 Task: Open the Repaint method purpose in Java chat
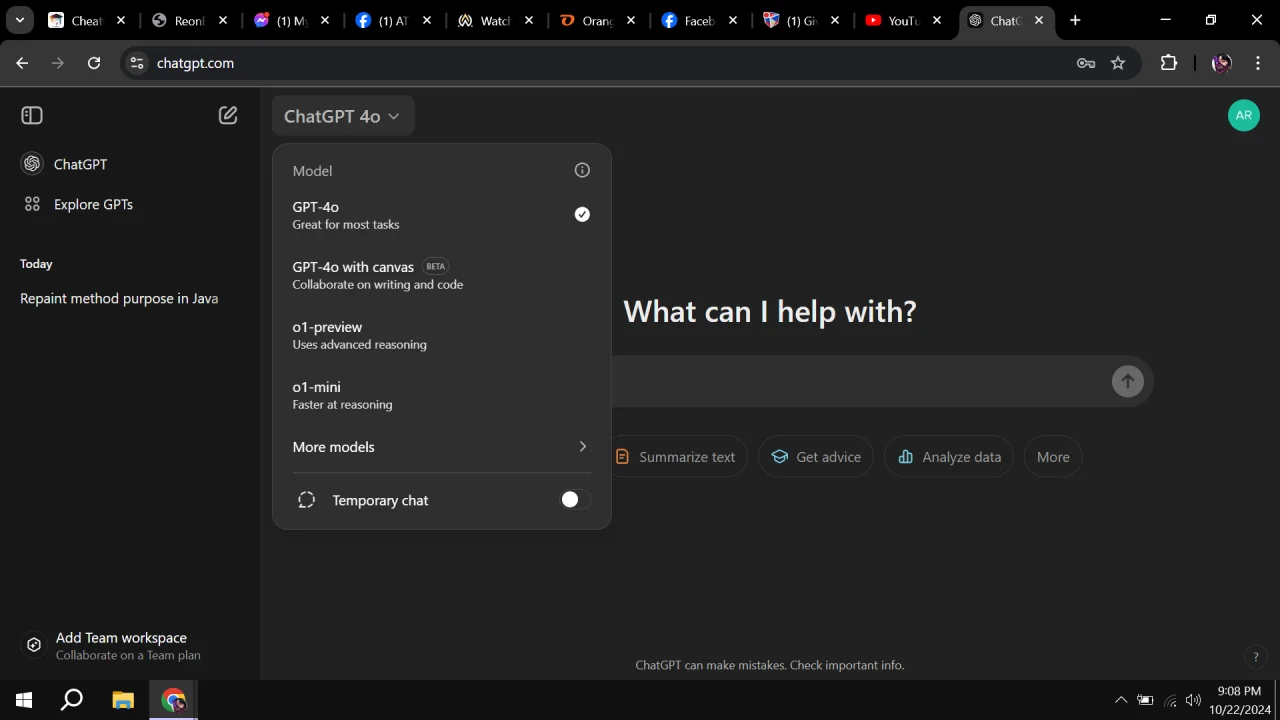(x=130, y=298)
